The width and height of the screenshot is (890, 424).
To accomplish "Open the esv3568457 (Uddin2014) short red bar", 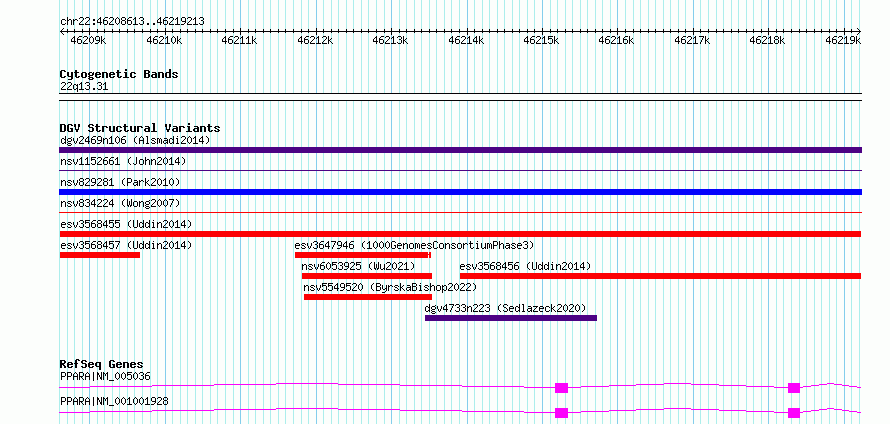I will point(100,255).
